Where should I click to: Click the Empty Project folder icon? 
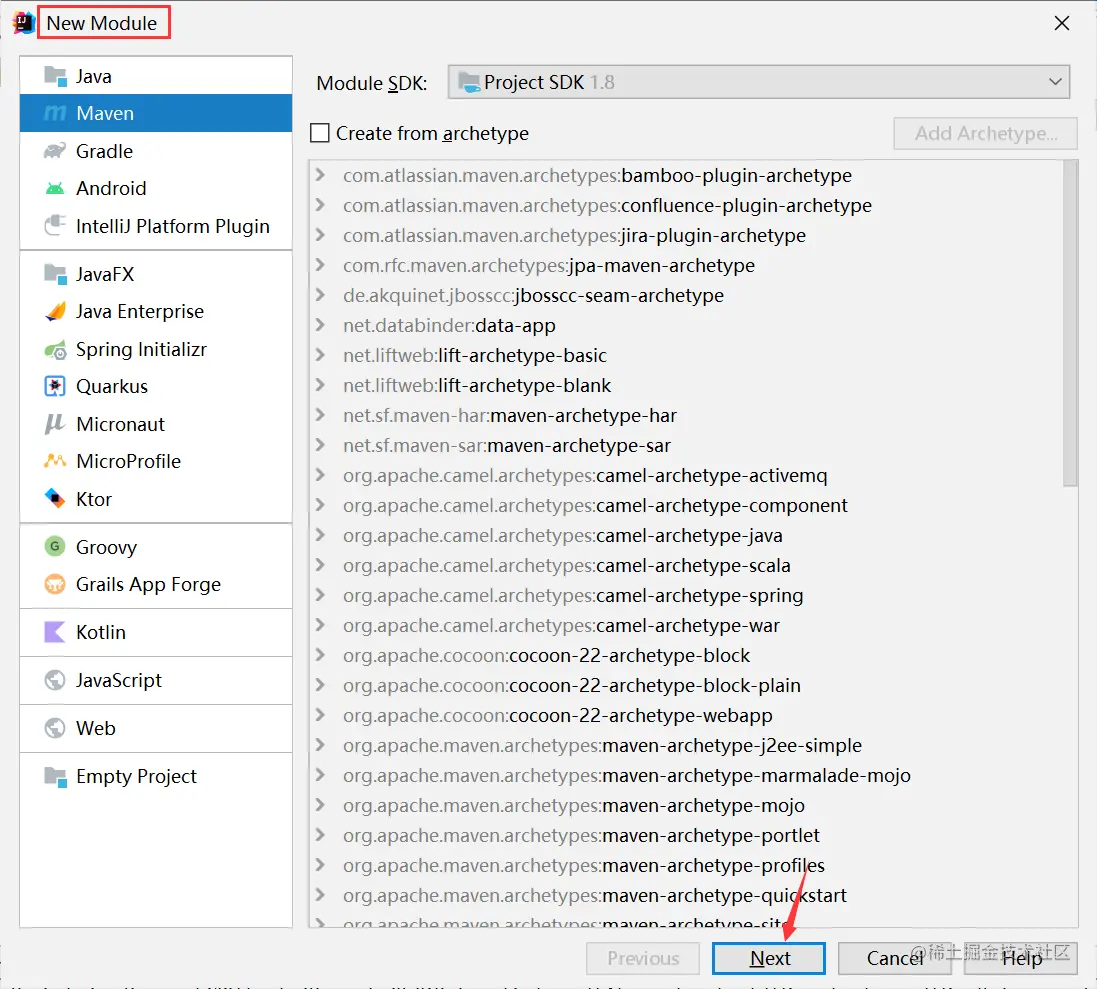coord(55,776)
